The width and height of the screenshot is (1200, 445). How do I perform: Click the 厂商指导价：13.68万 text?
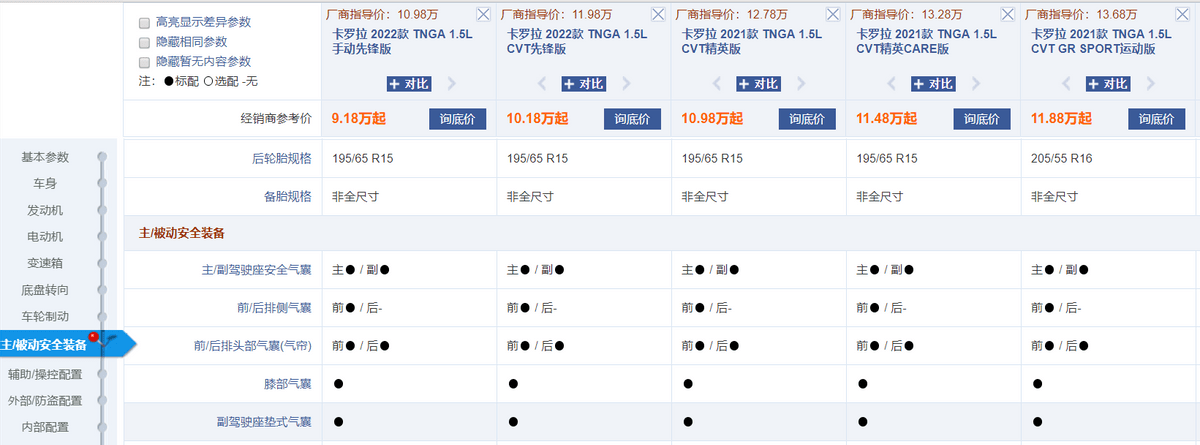click(1082, 14)
